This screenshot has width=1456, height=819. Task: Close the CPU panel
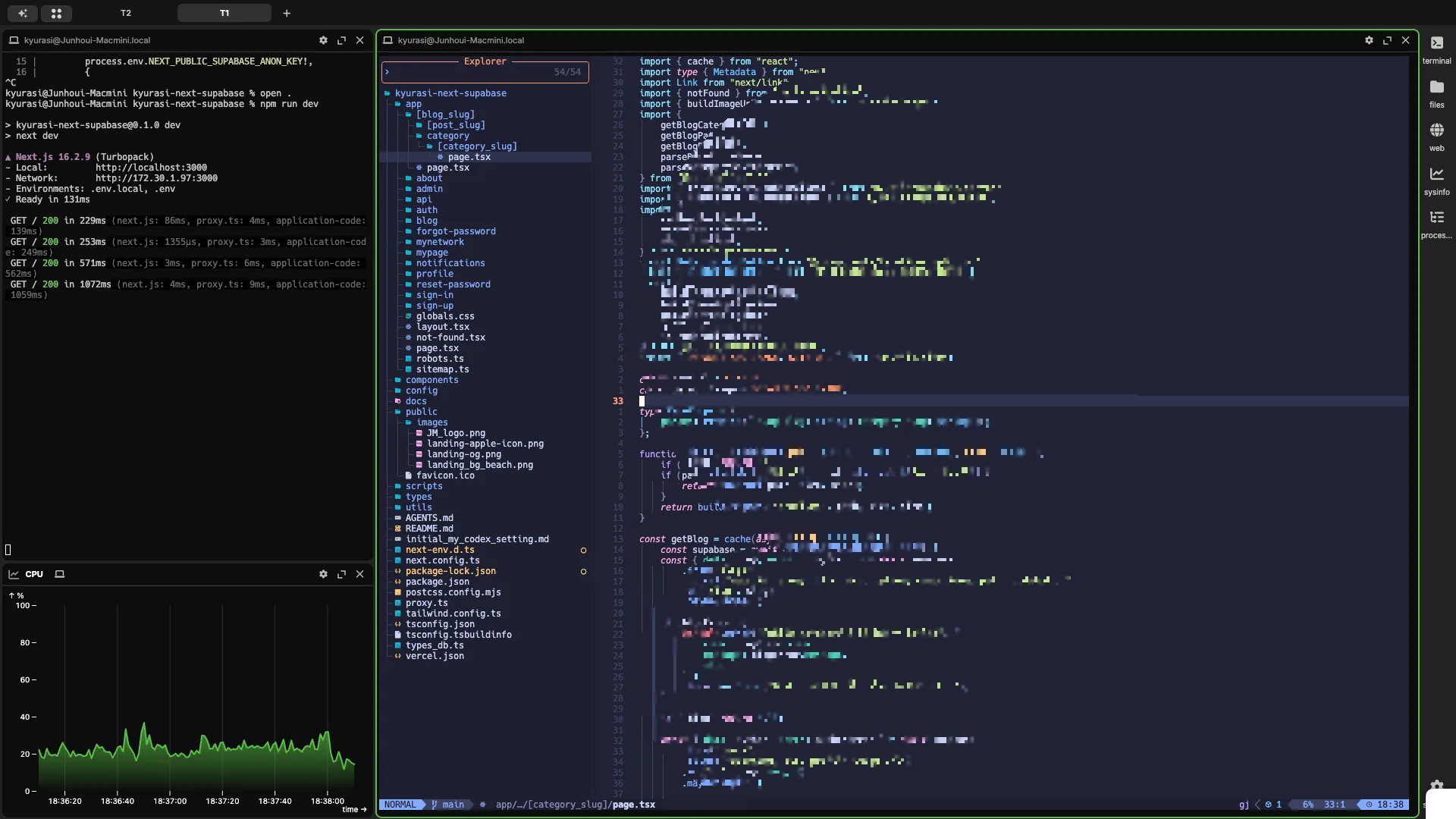pos(360,574)
